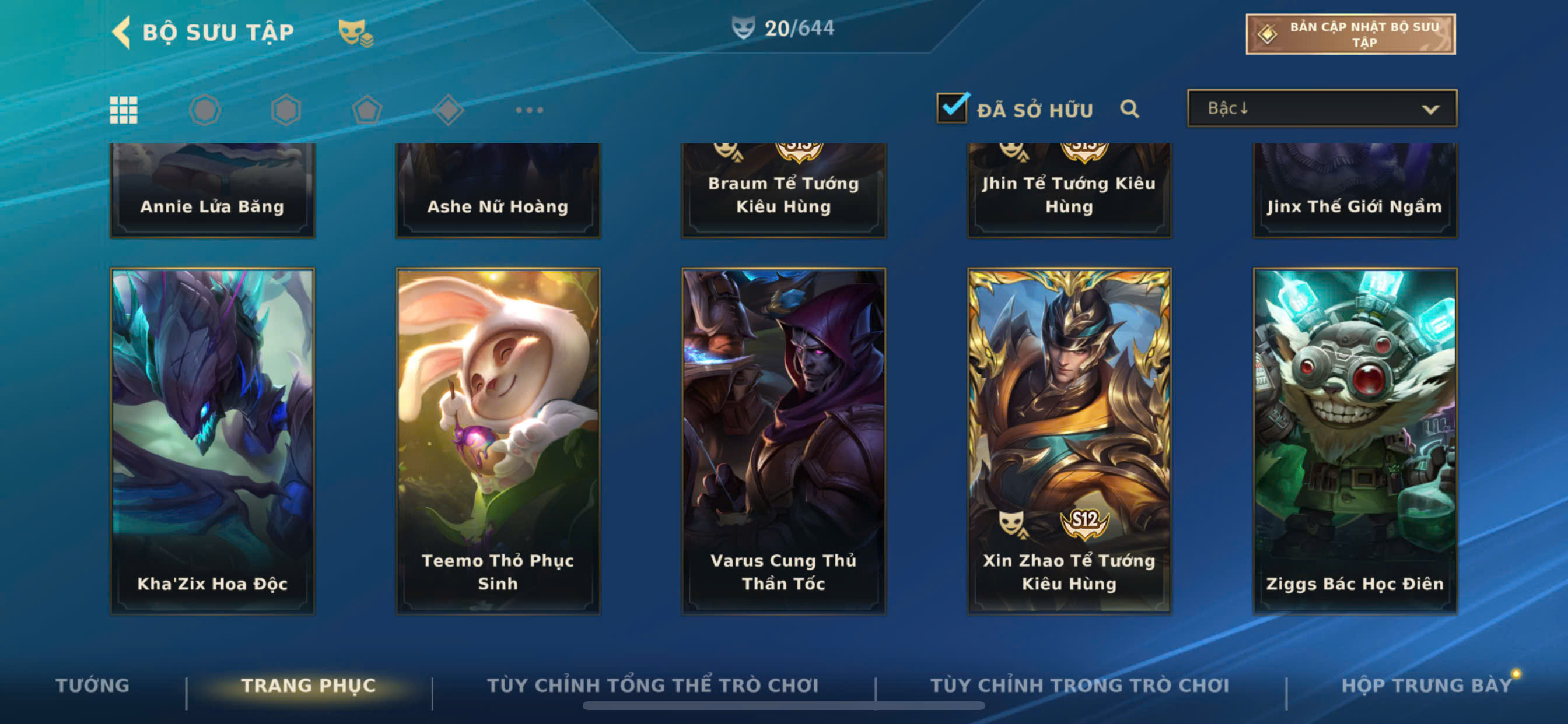Viewport: 1568px width, 724px height.
Task: Expand the sort dropdown chevron arrow
Action: [x=1430, y=110]
